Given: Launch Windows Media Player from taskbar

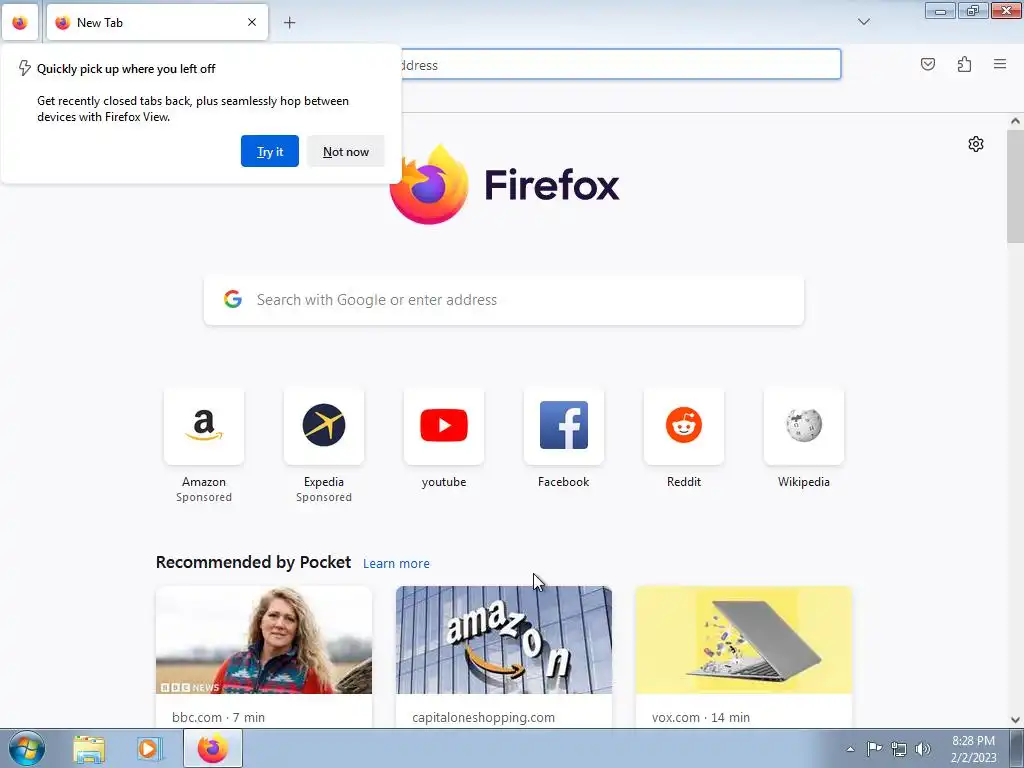Looking at the screenshot, I should (x=149, y=749).
